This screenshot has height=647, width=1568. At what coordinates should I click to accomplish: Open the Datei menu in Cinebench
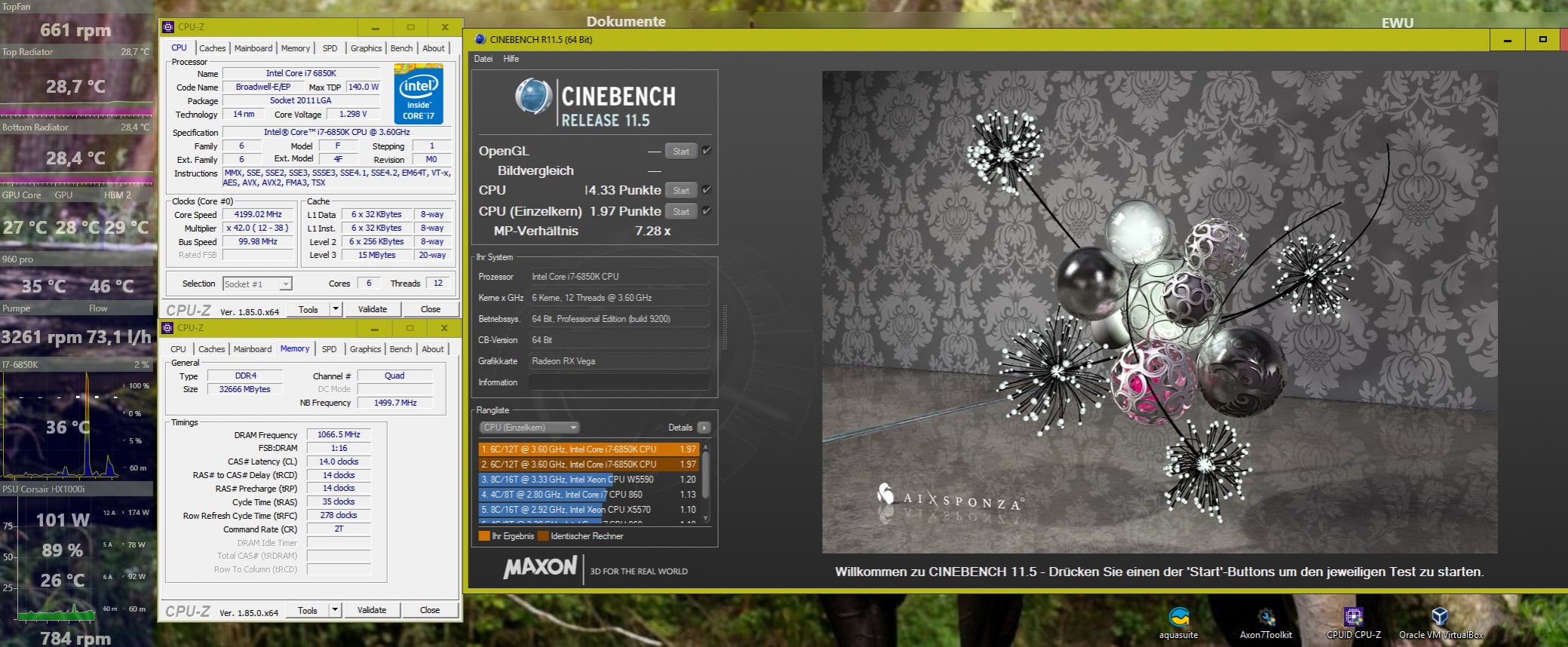pos(483,59)
